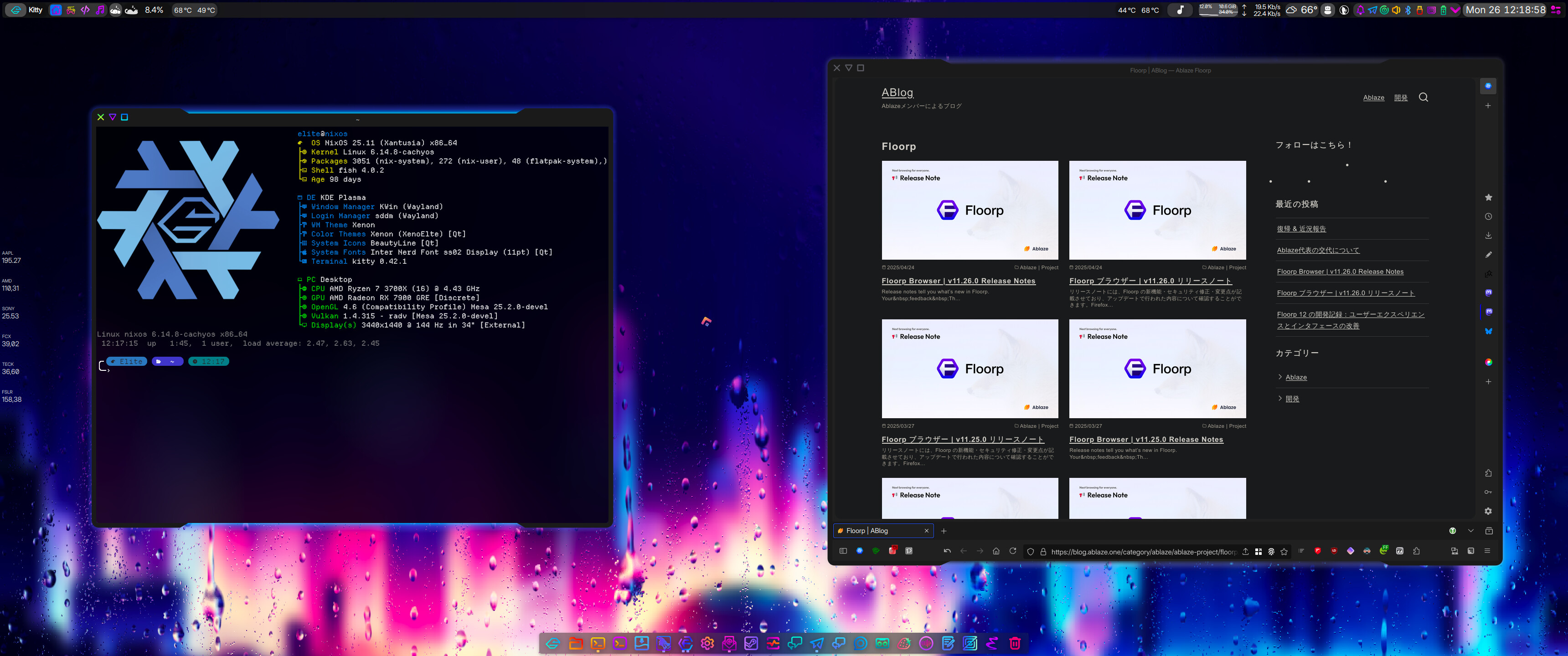Click the site security lock icon
The image size is (1568, 656).
pos(1043,552)
